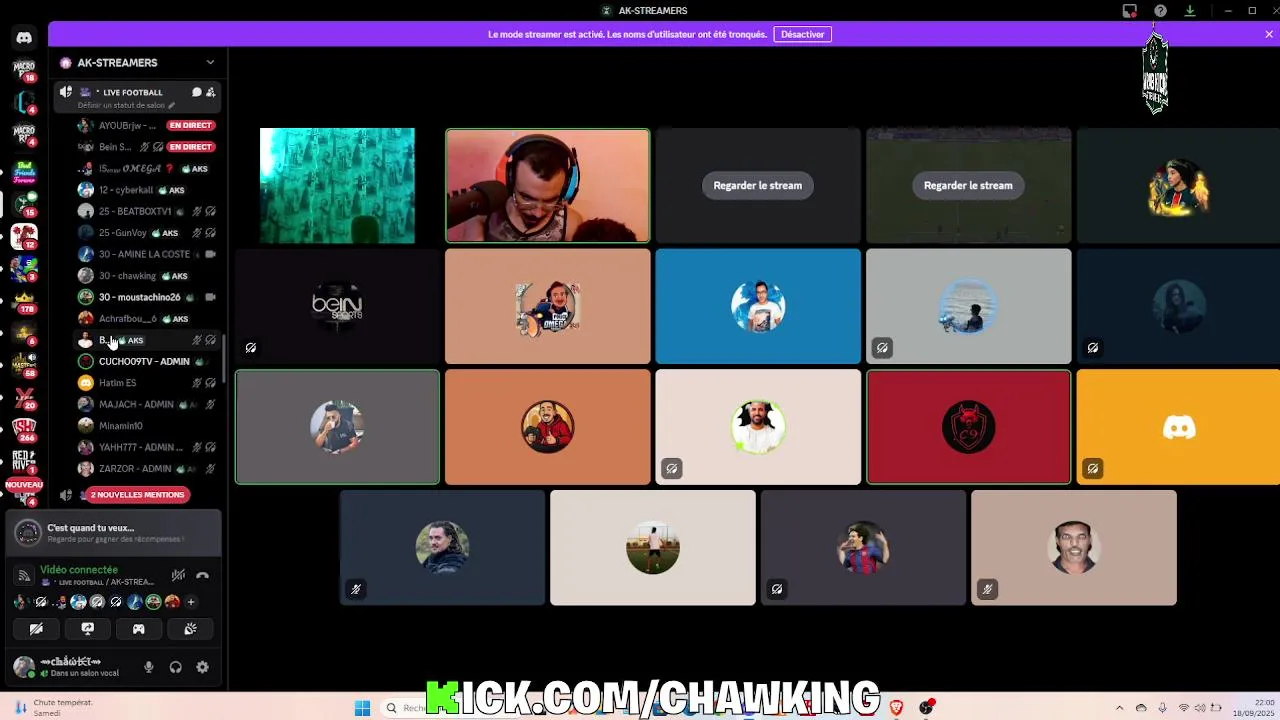Select user ZARZOR - ADMIN

click(x=147, y=468)
